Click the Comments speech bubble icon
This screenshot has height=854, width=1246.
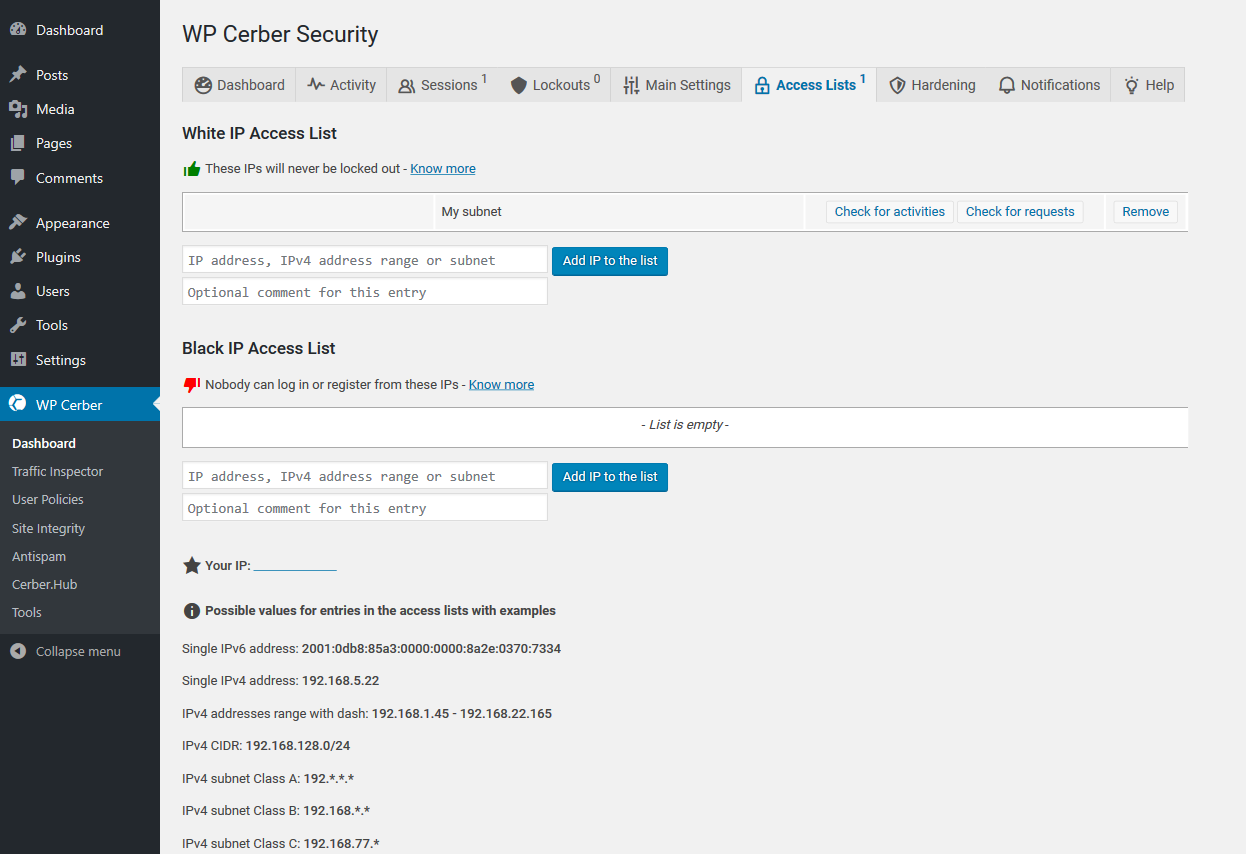point(18,177)
